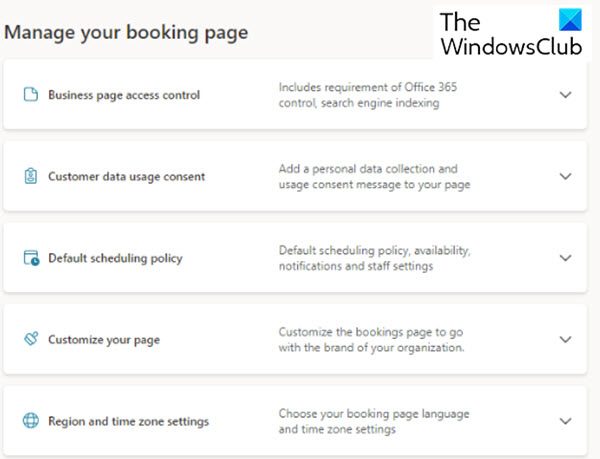Click the Default scheduling policy calendar icon
Image resolution: width=600 pixels, height=459 pixels.
(x=30, y=258)
